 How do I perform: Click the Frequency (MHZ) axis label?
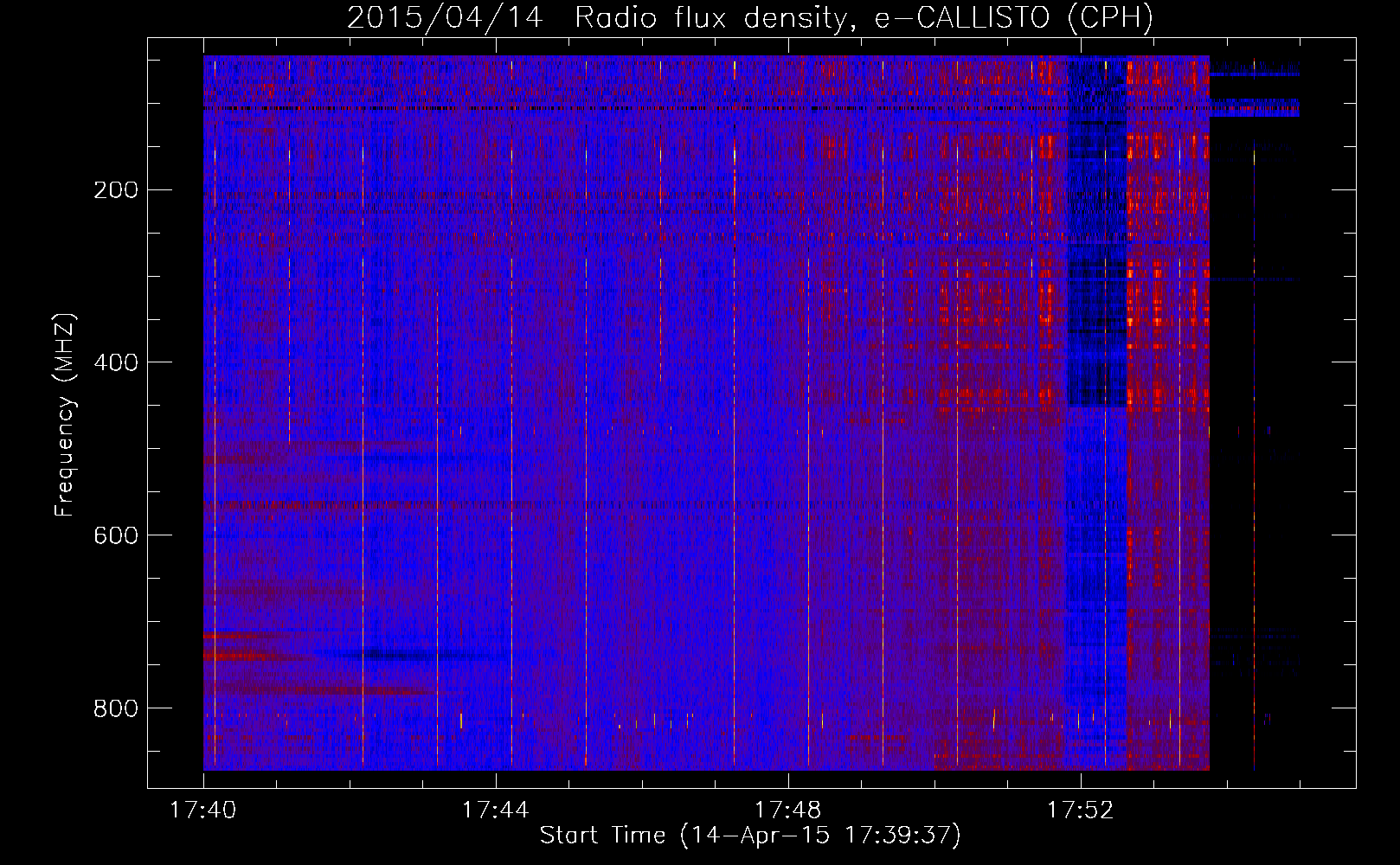coord(65,415)
